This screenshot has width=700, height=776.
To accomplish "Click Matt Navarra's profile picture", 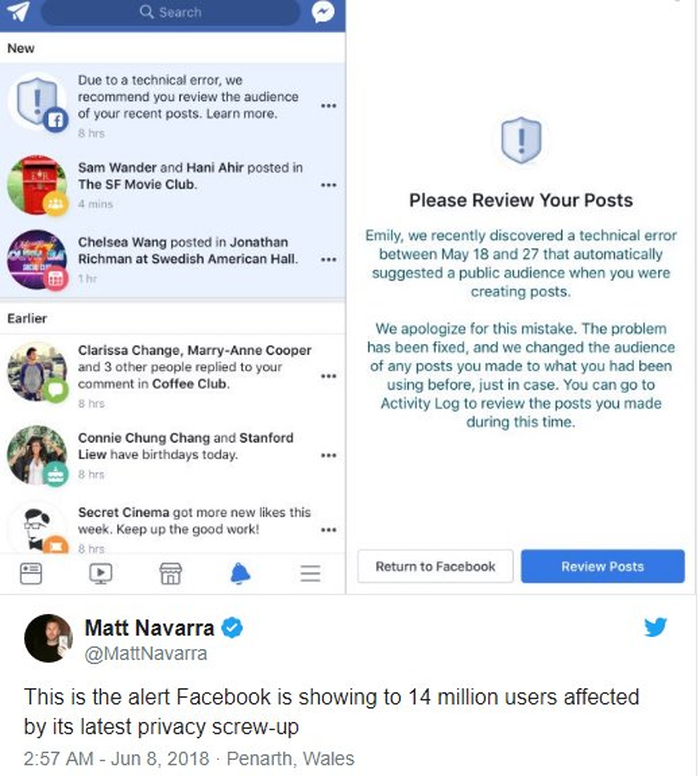I will tap(46, 639).
